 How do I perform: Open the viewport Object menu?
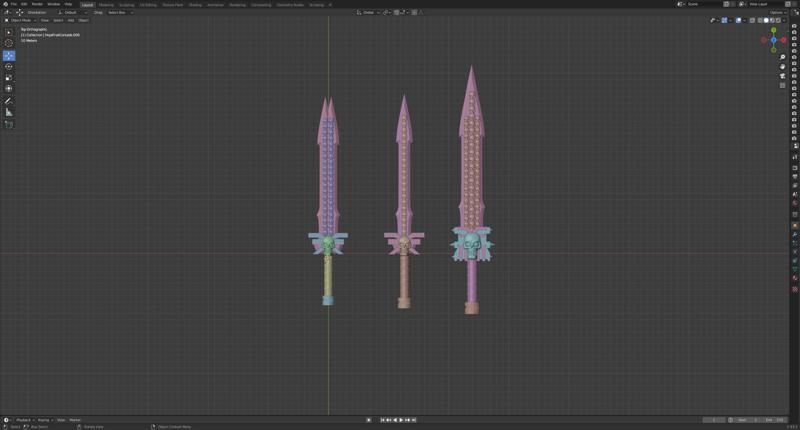pyautogui.click(x=84, y=20)
